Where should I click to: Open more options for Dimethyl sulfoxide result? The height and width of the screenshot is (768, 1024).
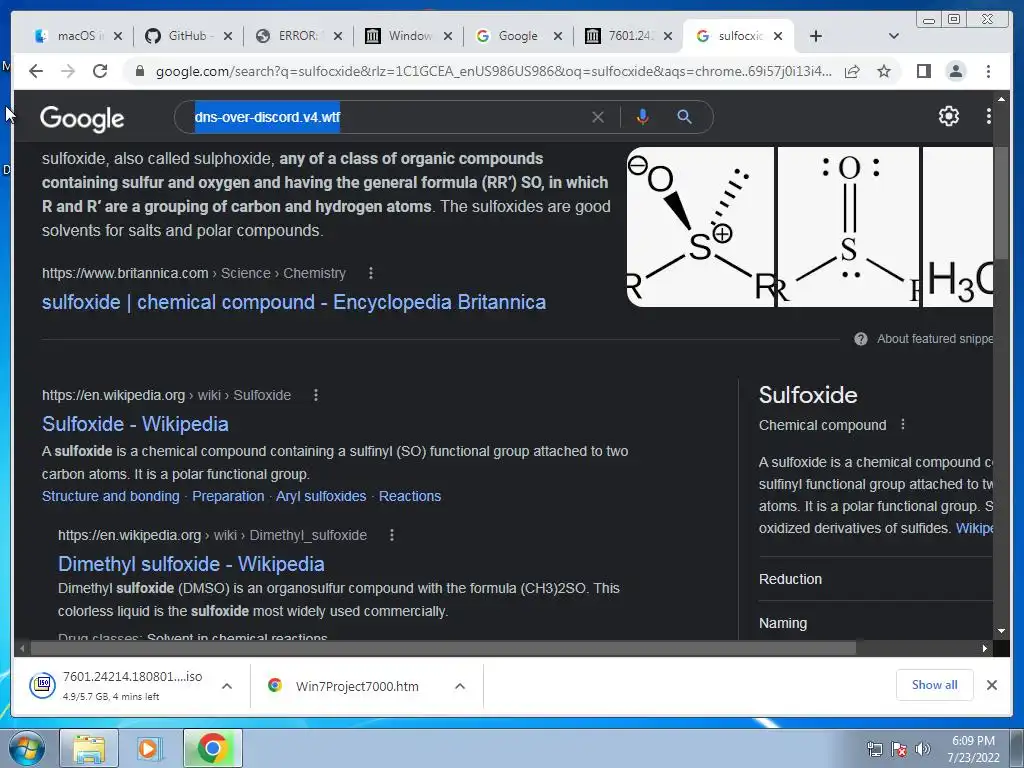(x=392, y=535)
